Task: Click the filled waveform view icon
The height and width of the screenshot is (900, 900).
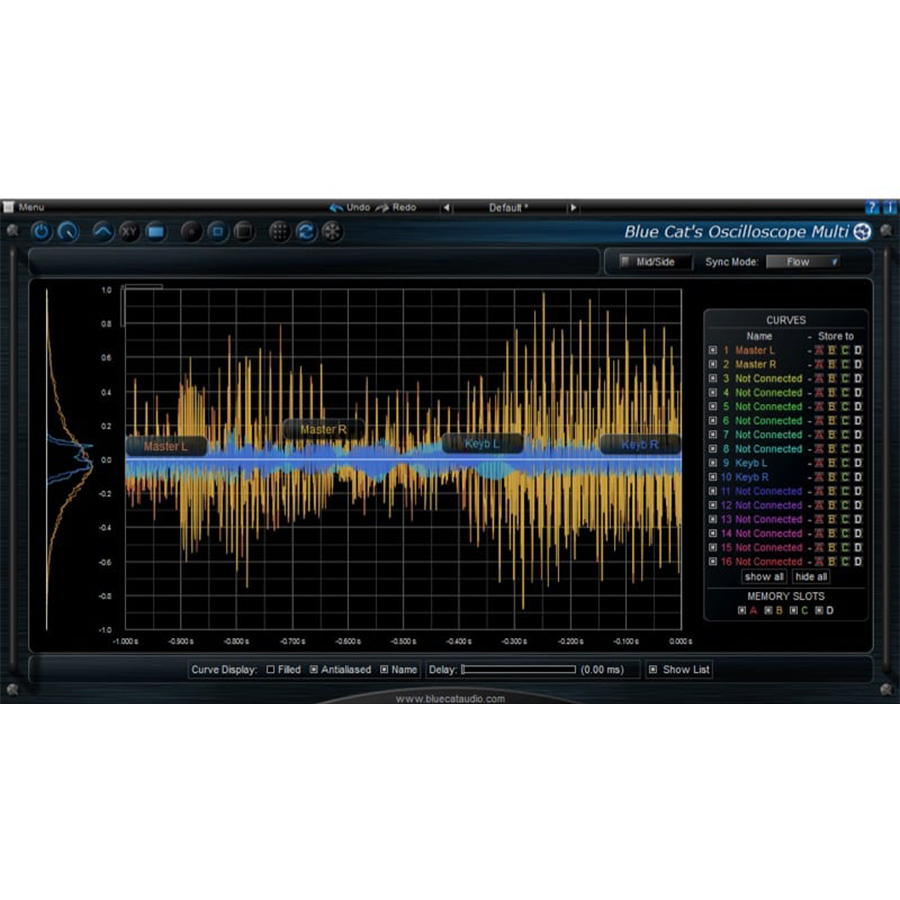Action: [x=155, y=231]
